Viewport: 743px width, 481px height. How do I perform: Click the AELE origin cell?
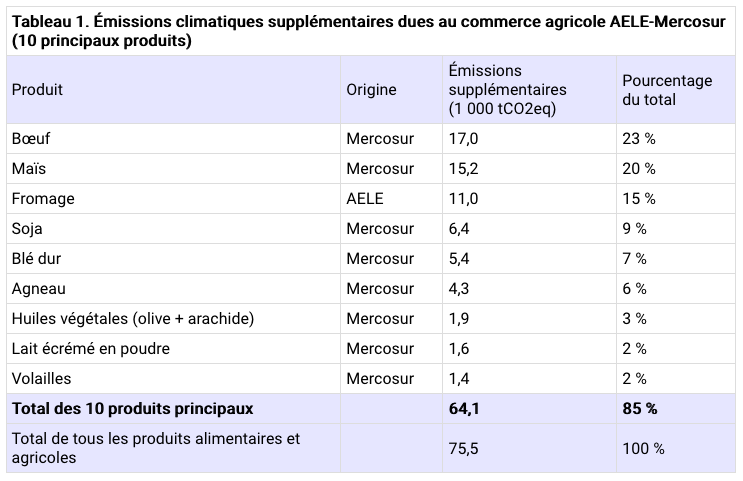pos(365,198)
